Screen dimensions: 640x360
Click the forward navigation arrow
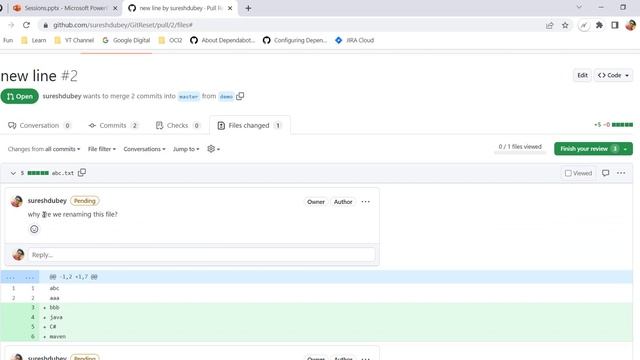coord(11,25)
